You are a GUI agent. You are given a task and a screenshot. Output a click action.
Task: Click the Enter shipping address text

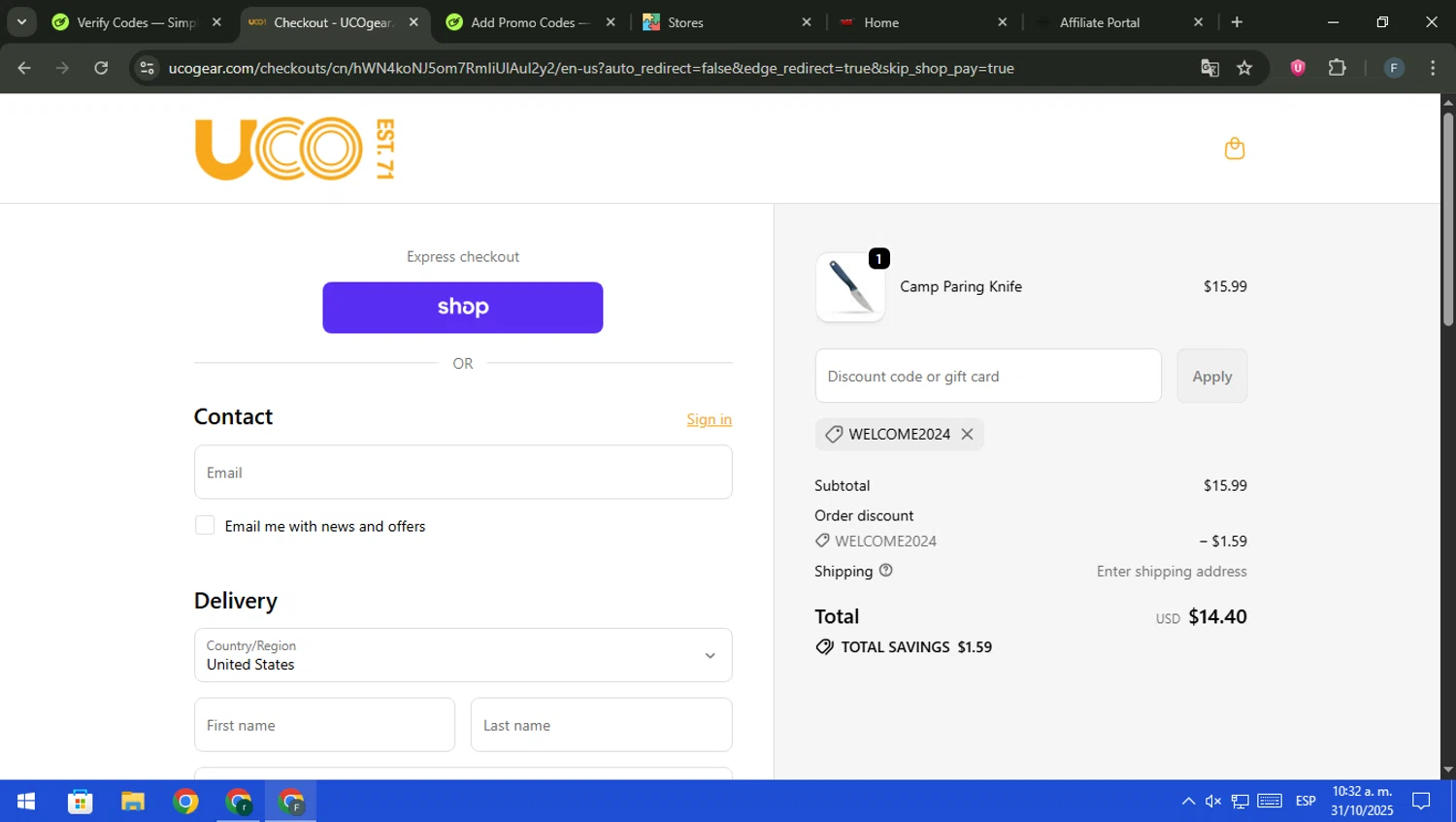1172,572
